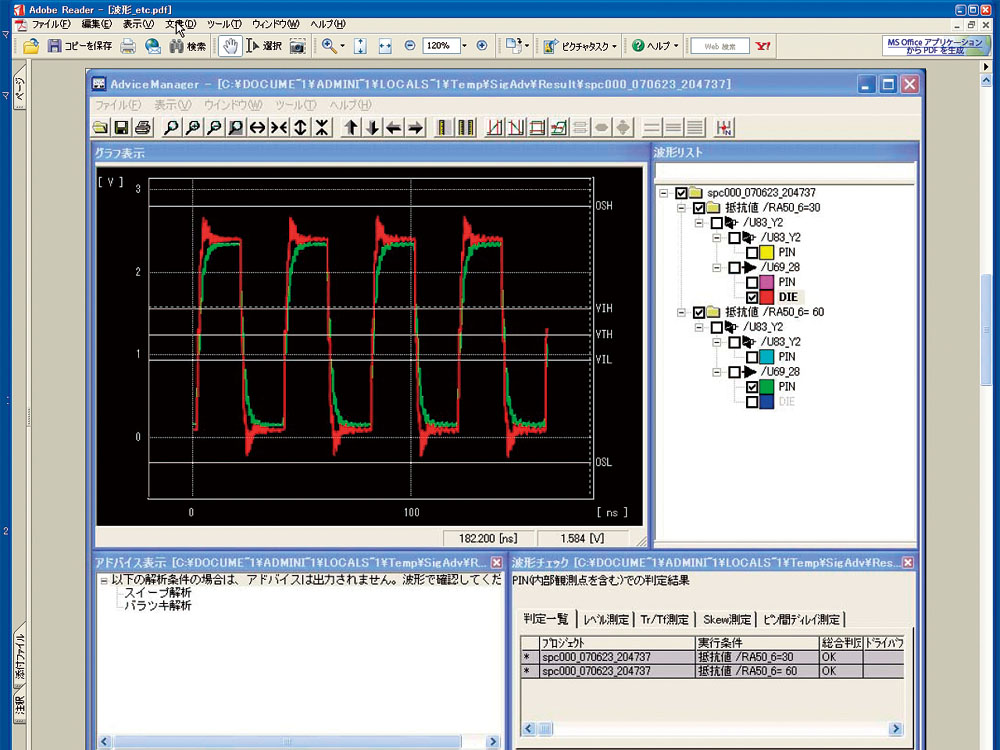
Task: Click the コピーを保存 button
Action: [80, 46]
